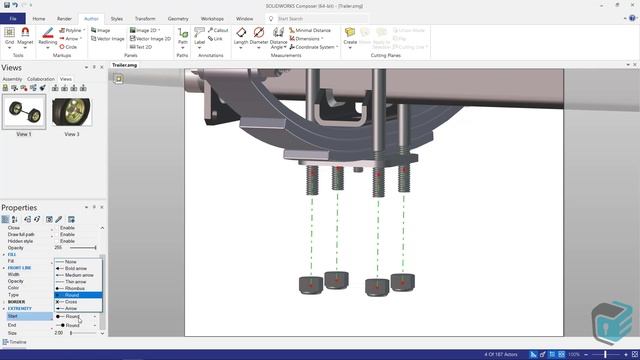This screenshot has width=640, height=360.
Task: Click the Label annotation icon
Action: 200,33
